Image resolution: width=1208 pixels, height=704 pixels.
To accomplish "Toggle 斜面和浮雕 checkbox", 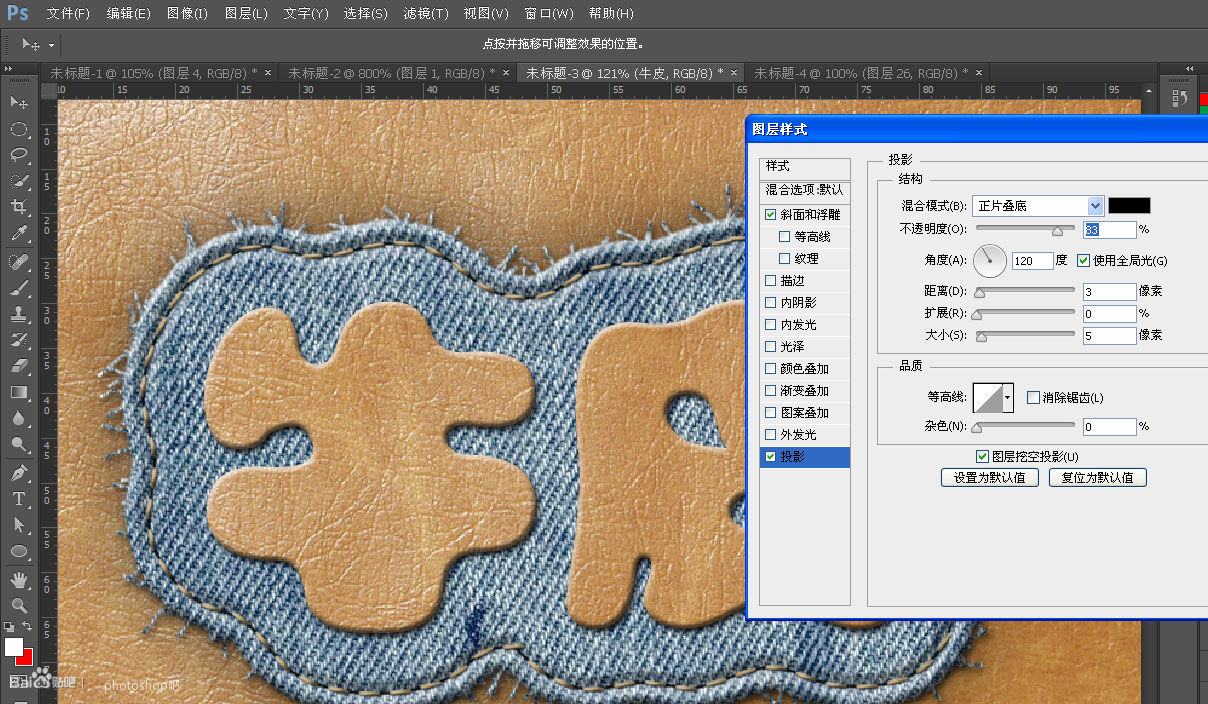I will pyautogui.click(x=770, y=215).
